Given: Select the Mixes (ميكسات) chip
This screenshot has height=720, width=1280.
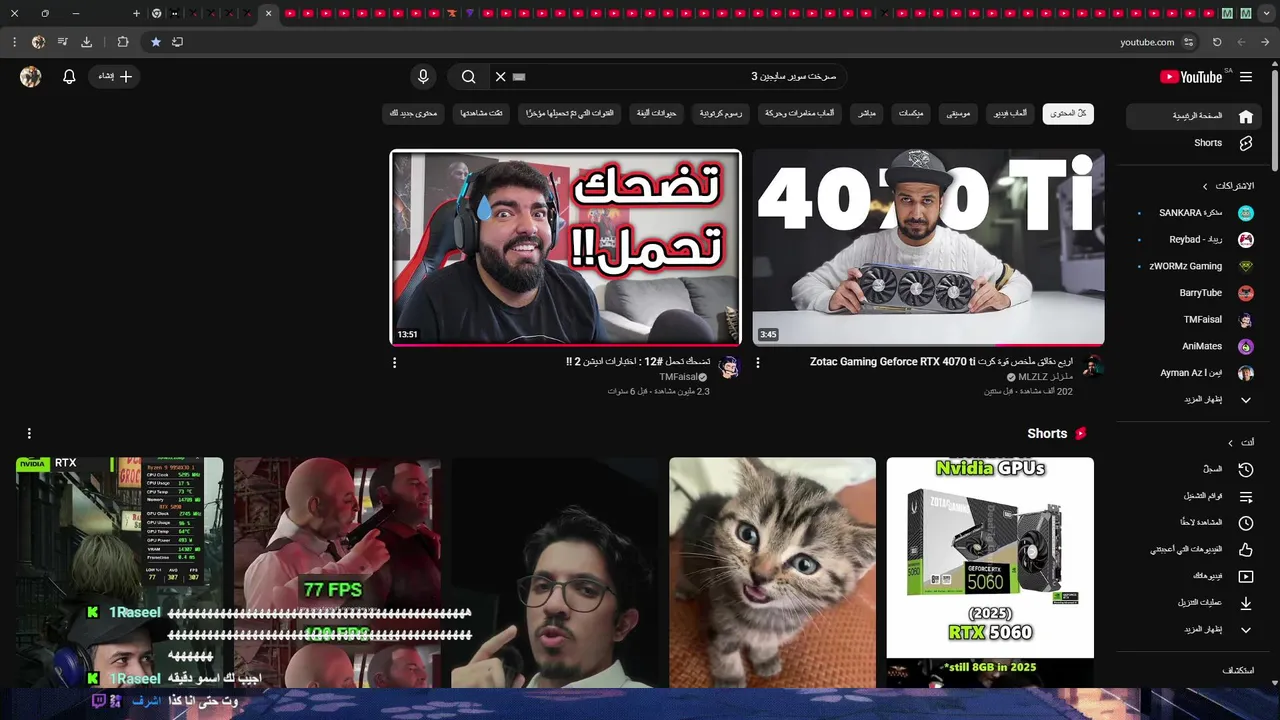Looking at the screenshot, I should (x=911, y=114).
